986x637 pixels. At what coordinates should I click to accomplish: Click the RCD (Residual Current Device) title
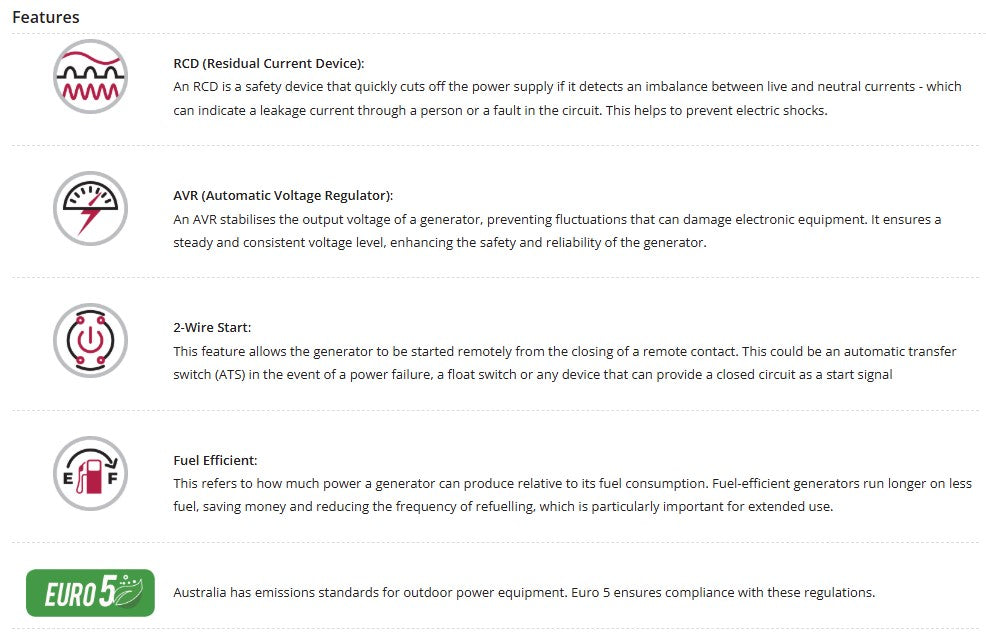(269, 63)
